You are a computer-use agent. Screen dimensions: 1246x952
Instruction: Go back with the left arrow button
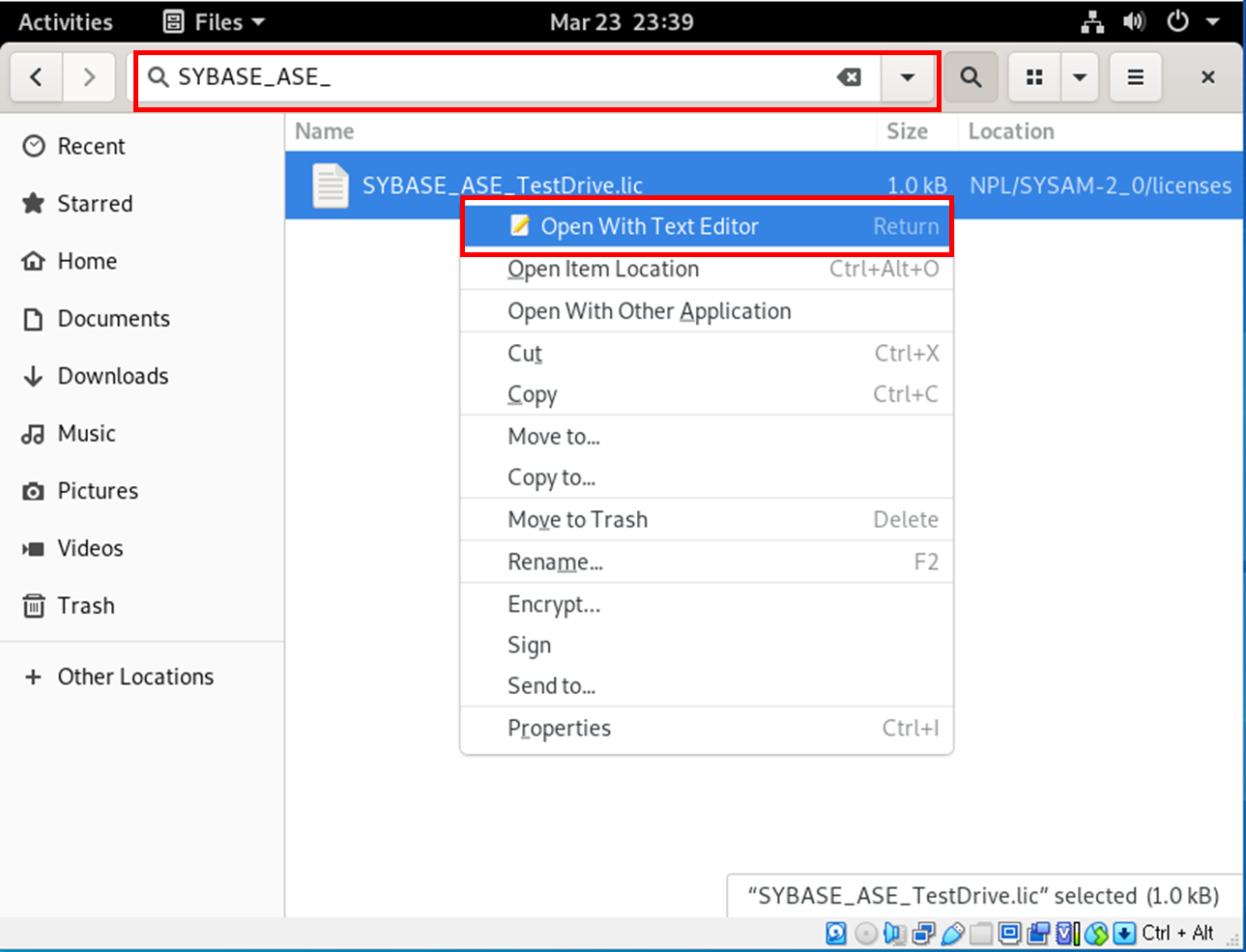[37, 77]
